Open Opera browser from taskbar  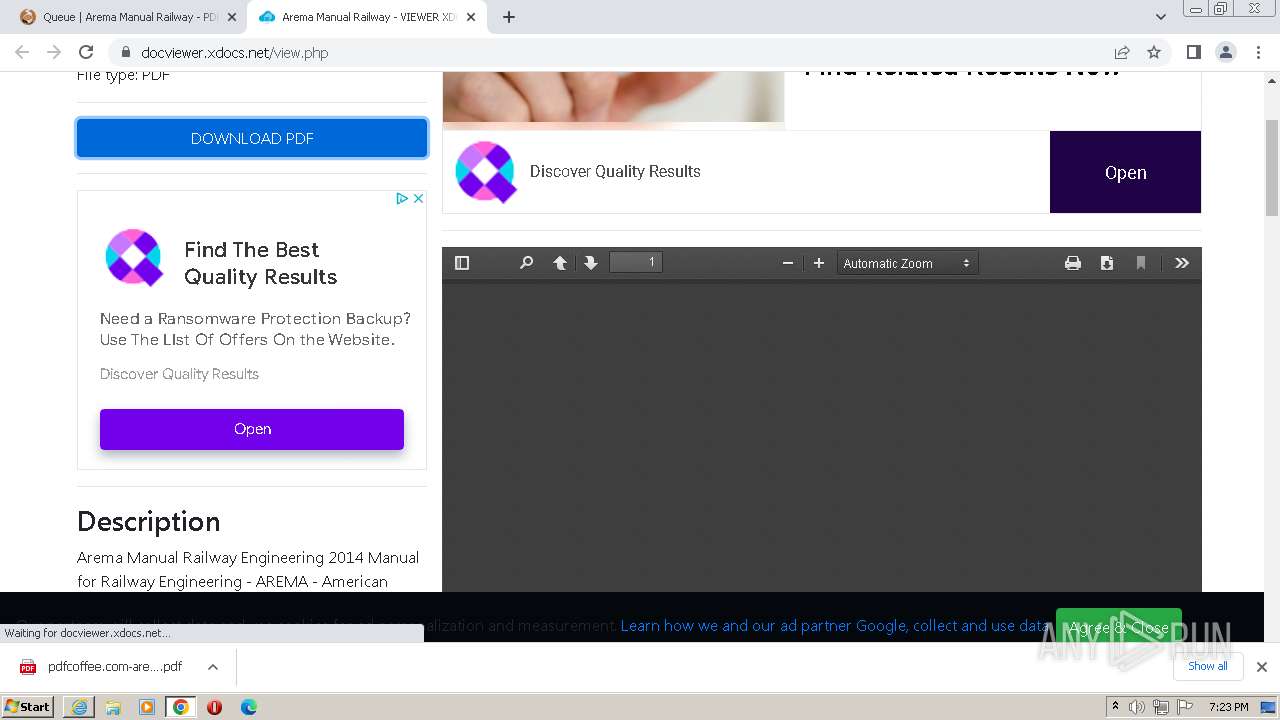[214, 707]
